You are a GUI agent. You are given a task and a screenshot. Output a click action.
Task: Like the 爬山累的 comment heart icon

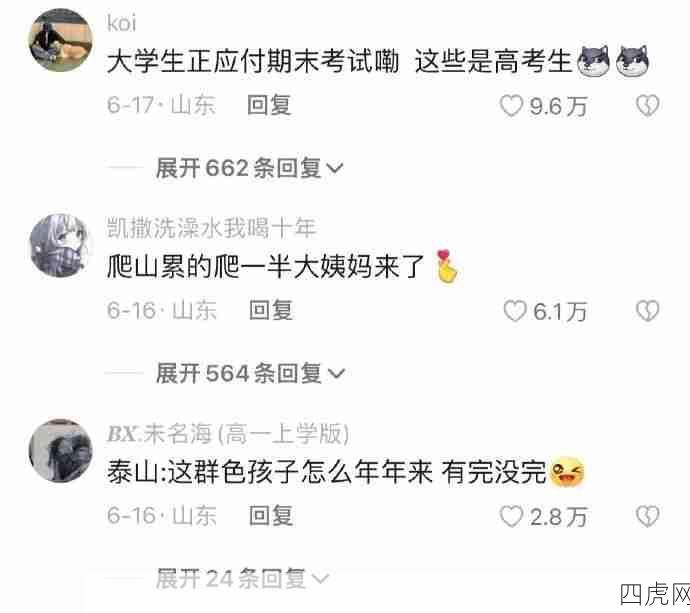515,311
